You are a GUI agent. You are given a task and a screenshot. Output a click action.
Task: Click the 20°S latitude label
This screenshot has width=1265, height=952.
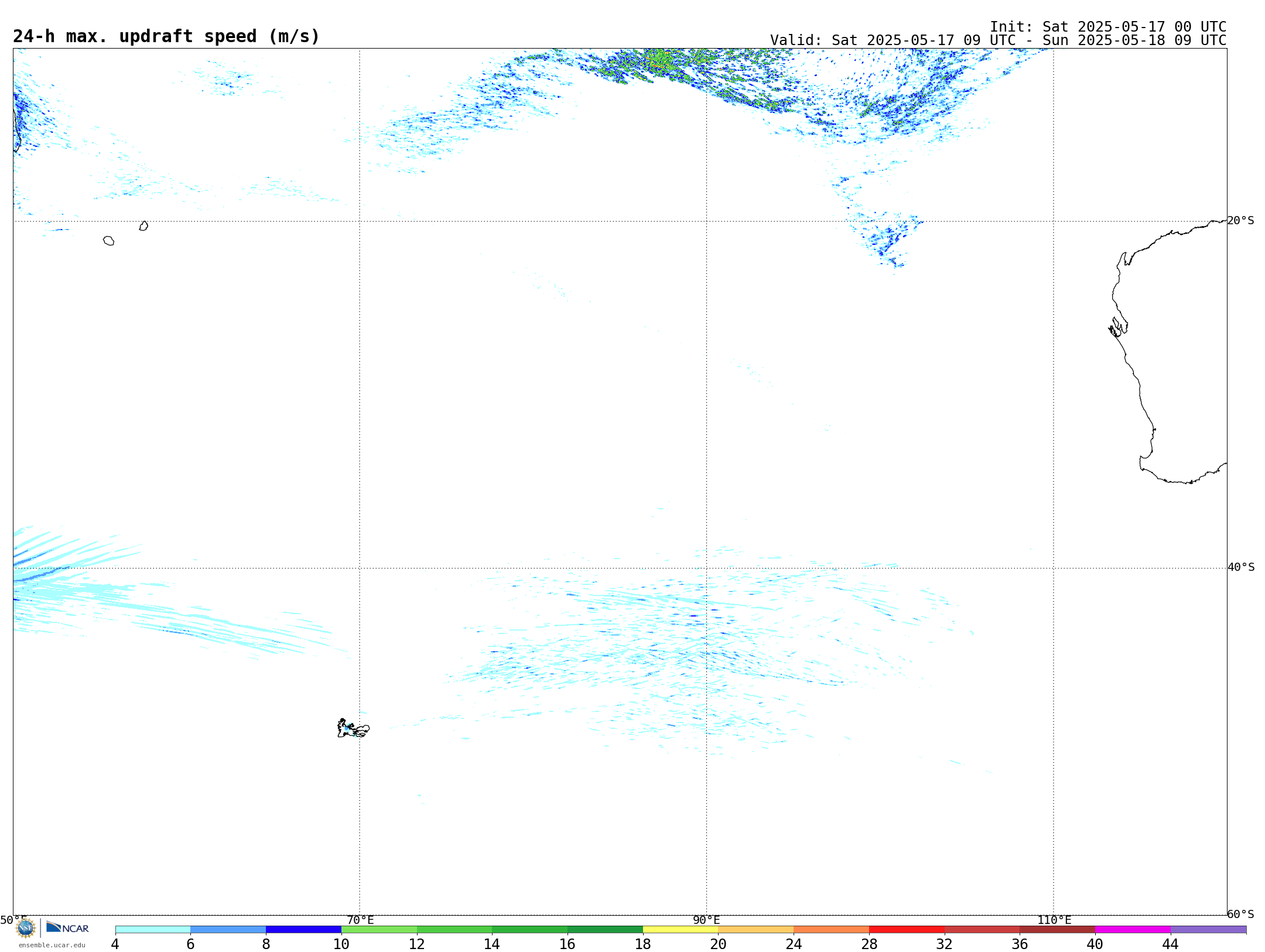click(x=1241, y=221)
